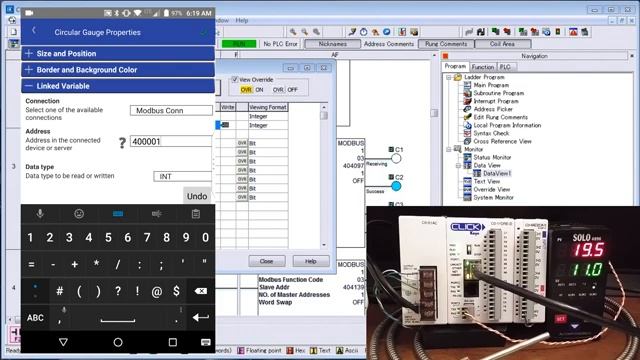Collapse the Linked Variable section
Viewport: 640px width, 360px height.
pos(118,86)
